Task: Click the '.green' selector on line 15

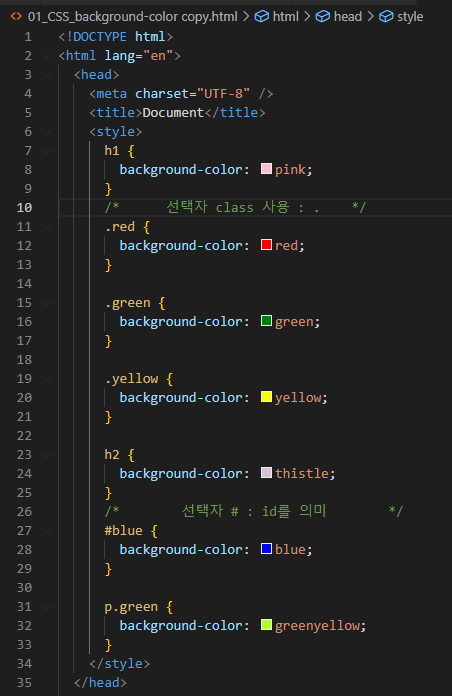Action: (127, 303)
